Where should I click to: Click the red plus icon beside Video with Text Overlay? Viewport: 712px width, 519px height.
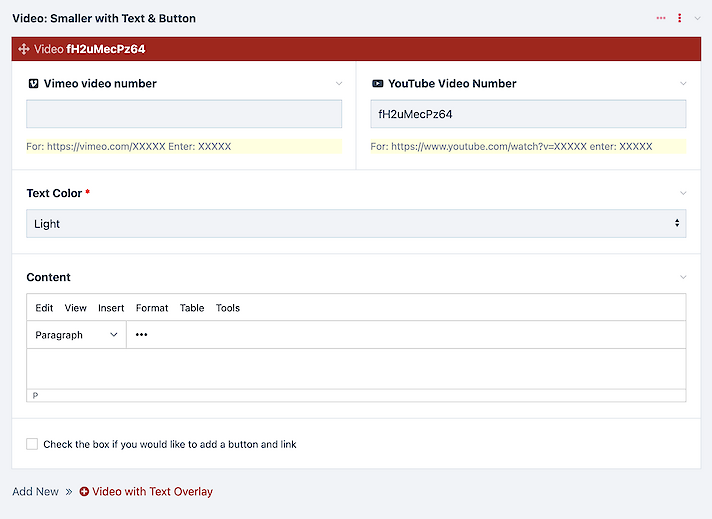(84, 491)
